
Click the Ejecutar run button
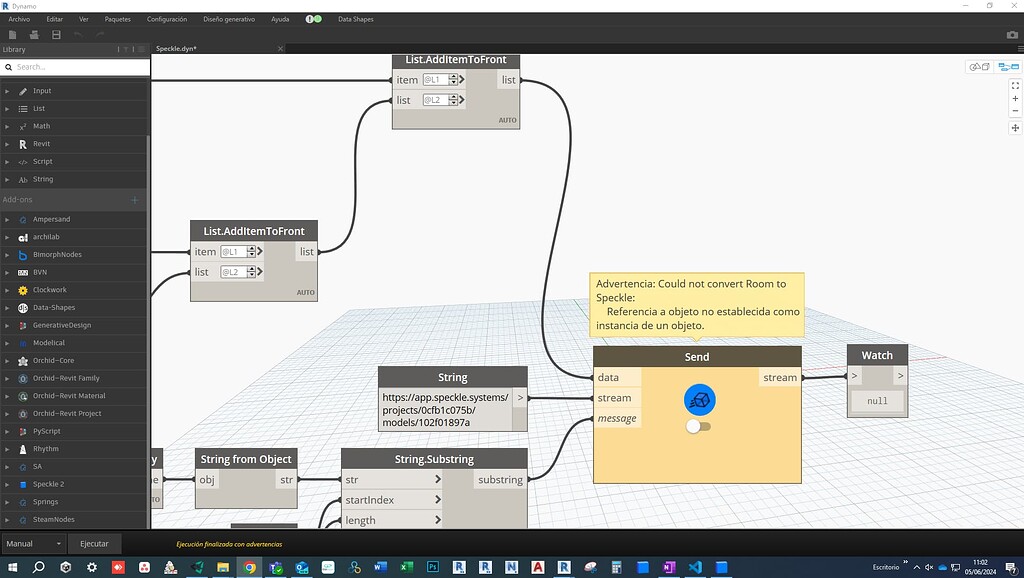pyautogui.click(x=94, y=543)
